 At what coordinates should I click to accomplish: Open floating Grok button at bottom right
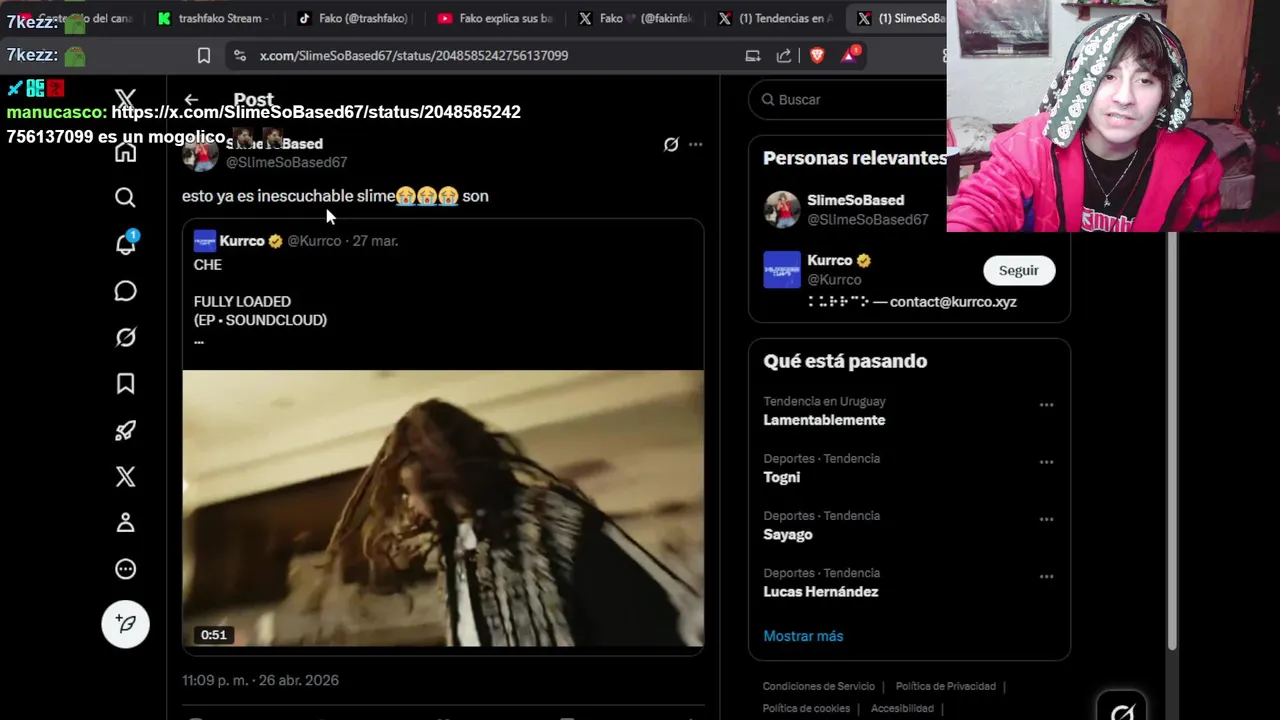(1122, 708)
